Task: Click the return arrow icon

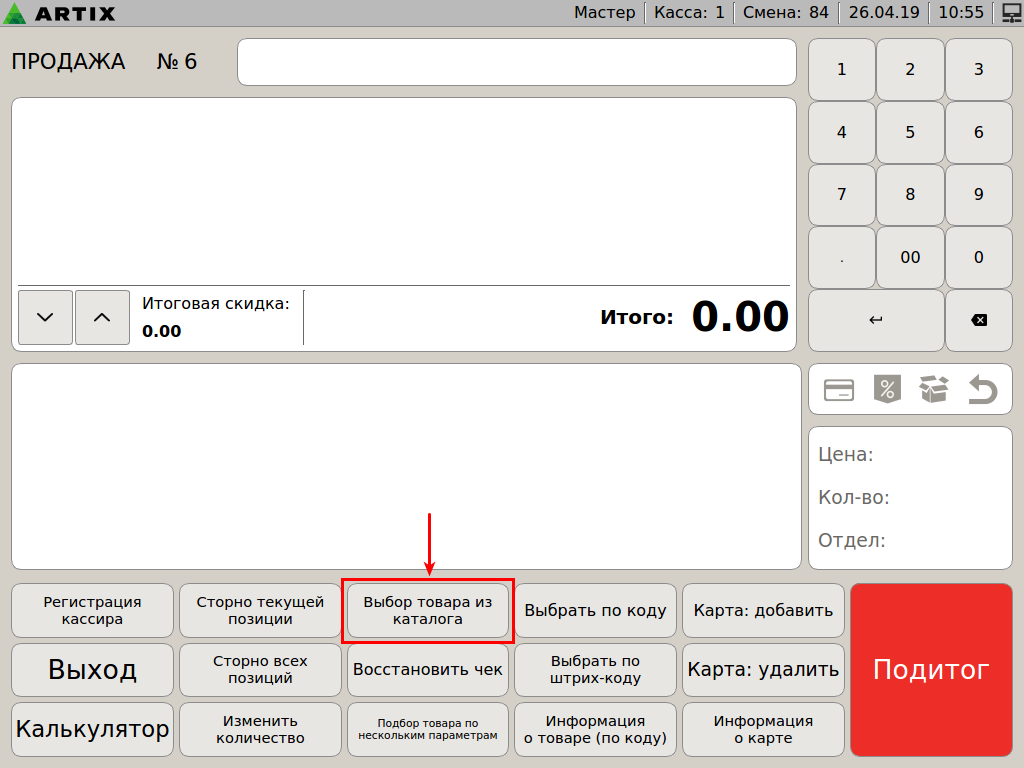Action: pyautogui.click(x=982, y=390)
